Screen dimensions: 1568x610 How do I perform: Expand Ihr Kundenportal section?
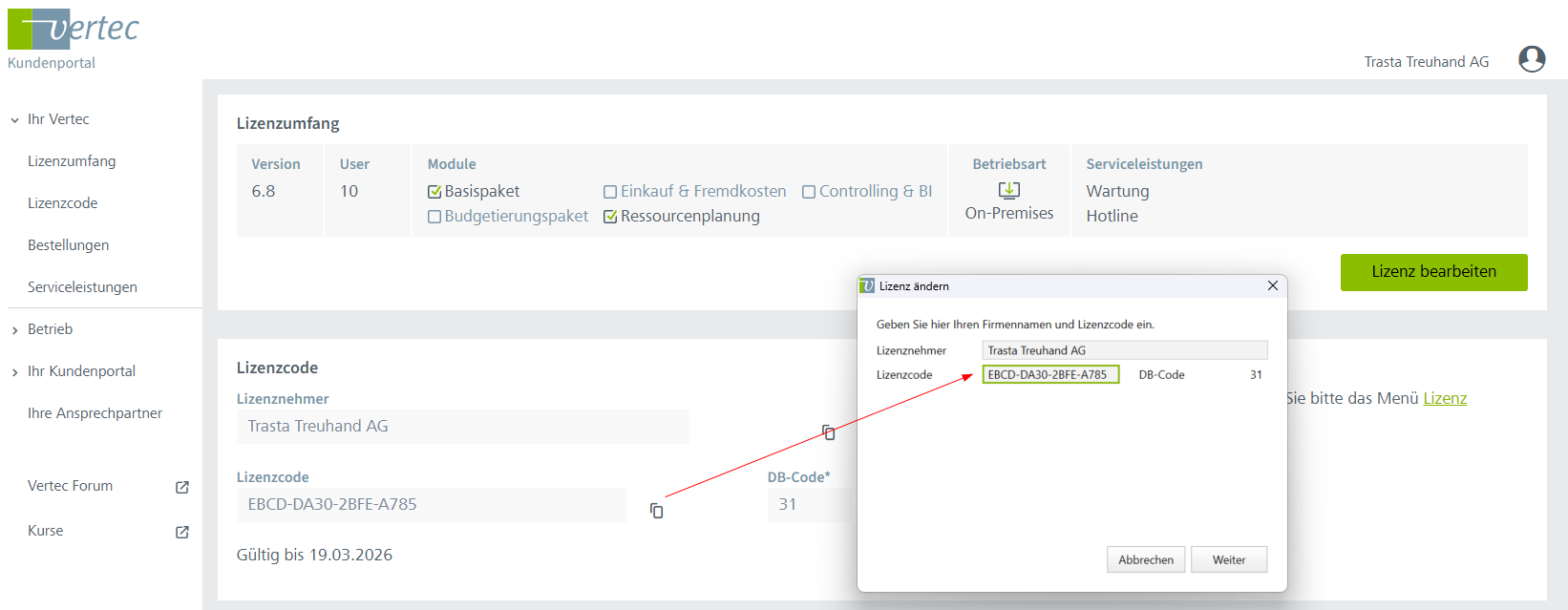[15, 372]
